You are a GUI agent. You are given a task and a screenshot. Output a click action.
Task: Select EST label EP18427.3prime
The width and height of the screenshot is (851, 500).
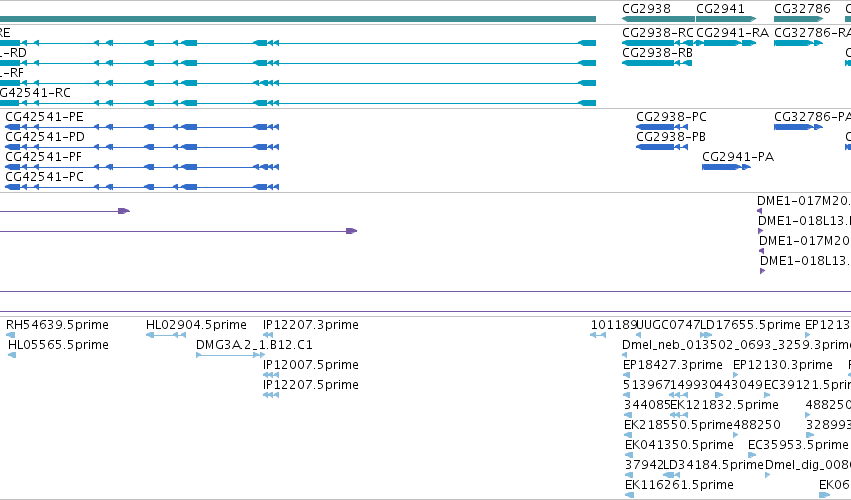pyautogui.click(x=673, y=365)
